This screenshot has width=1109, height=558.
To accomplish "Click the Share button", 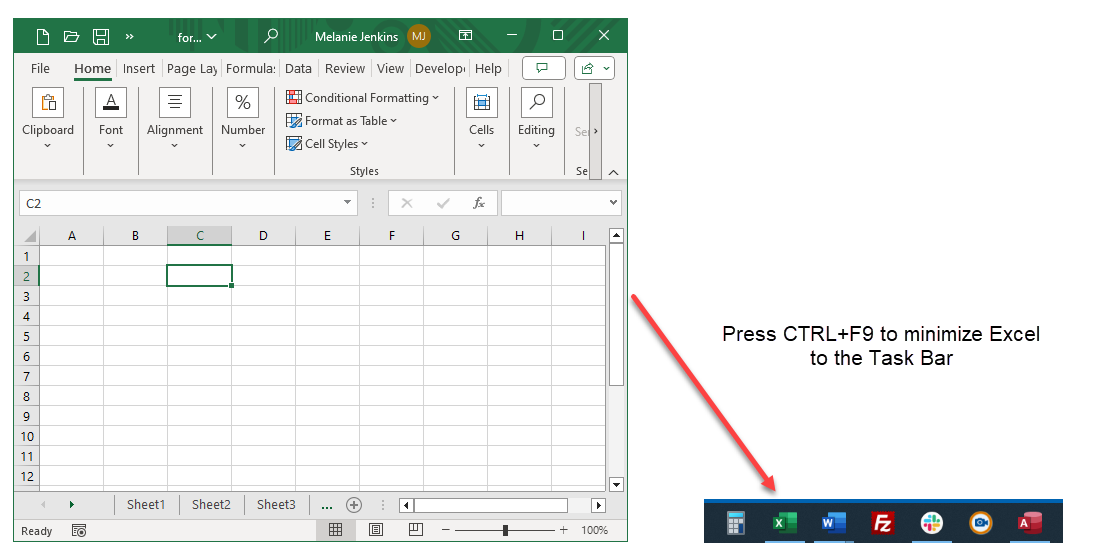I will (x=594, y=68).
